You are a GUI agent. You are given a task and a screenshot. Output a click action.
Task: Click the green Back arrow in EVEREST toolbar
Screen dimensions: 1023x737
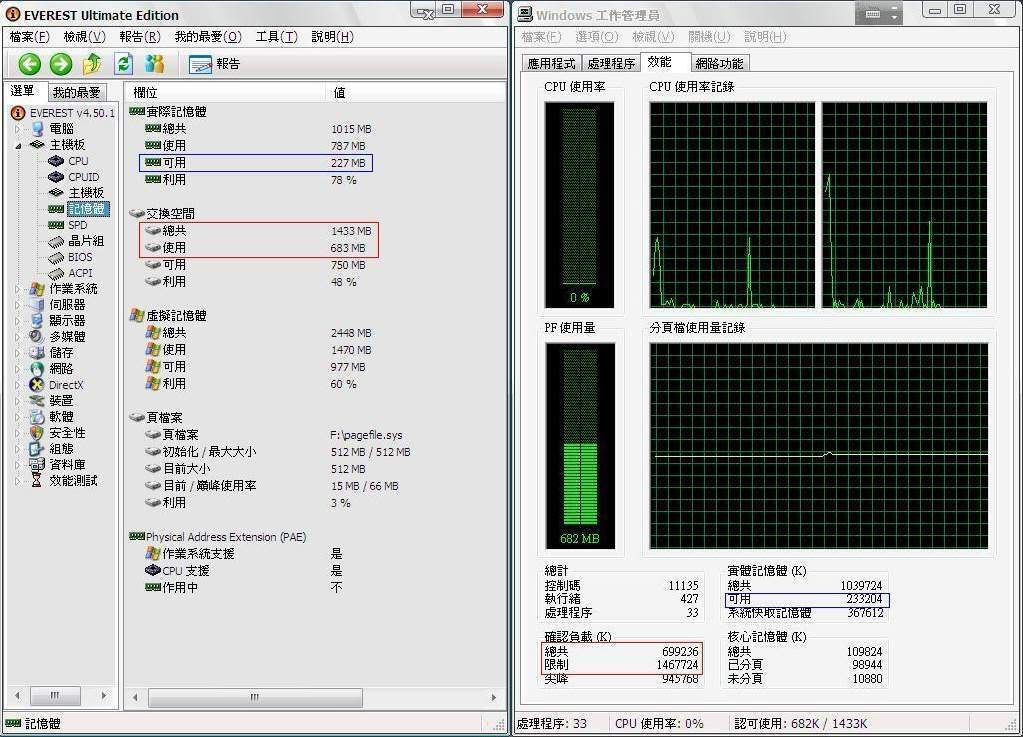coord(29,64)
